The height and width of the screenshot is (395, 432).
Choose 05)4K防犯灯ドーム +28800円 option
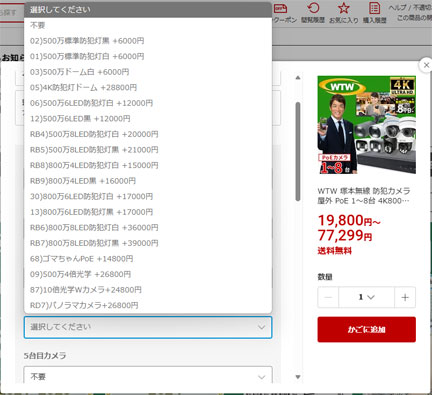click(x=148, y=87)
